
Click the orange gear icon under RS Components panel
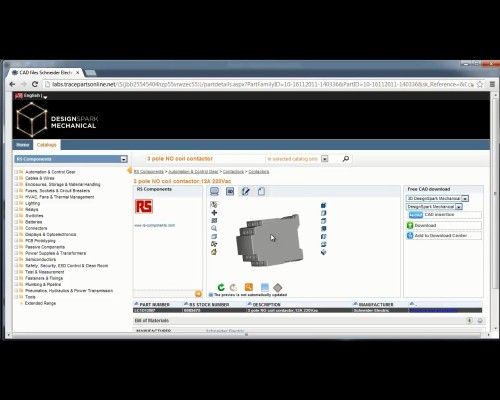[x=198, y=294]
